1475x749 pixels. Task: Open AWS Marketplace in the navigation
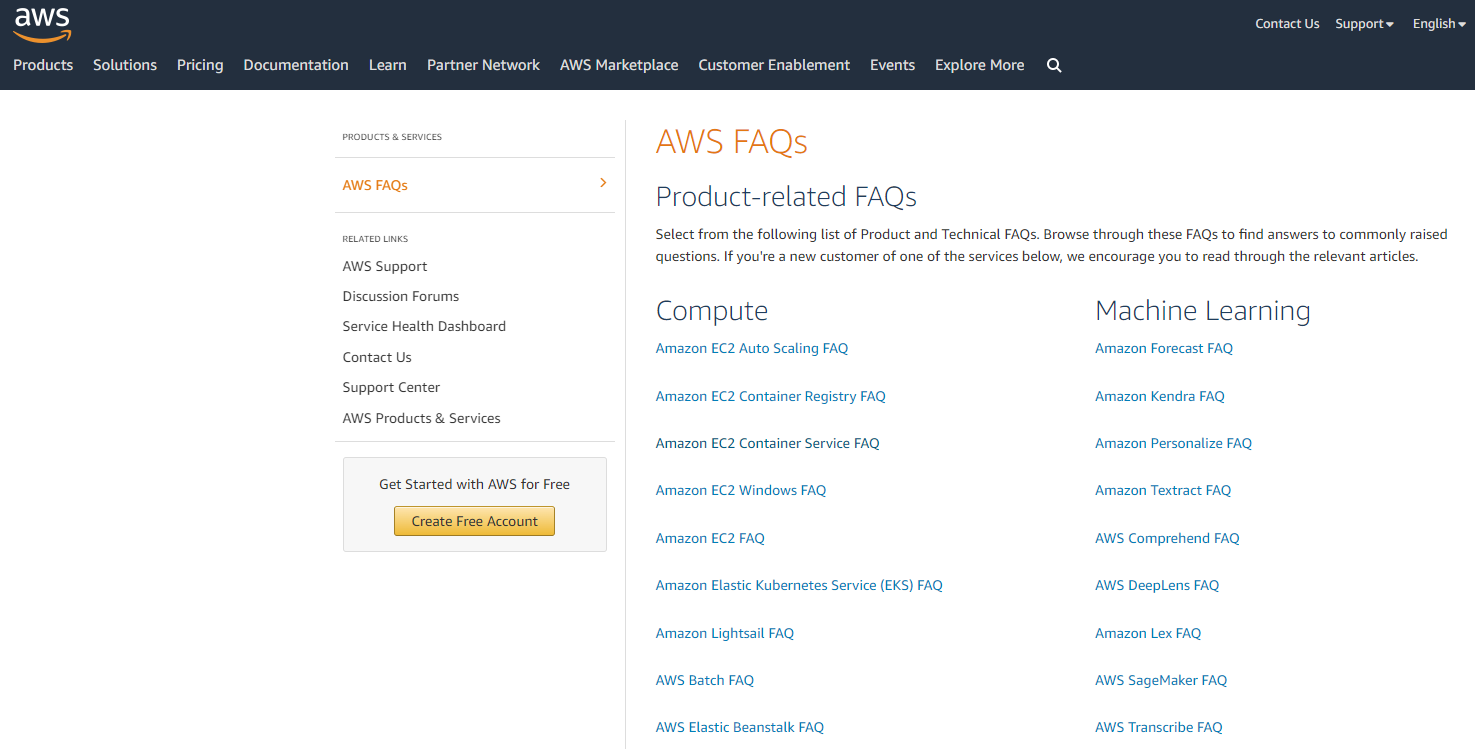[x=619, y=65]
